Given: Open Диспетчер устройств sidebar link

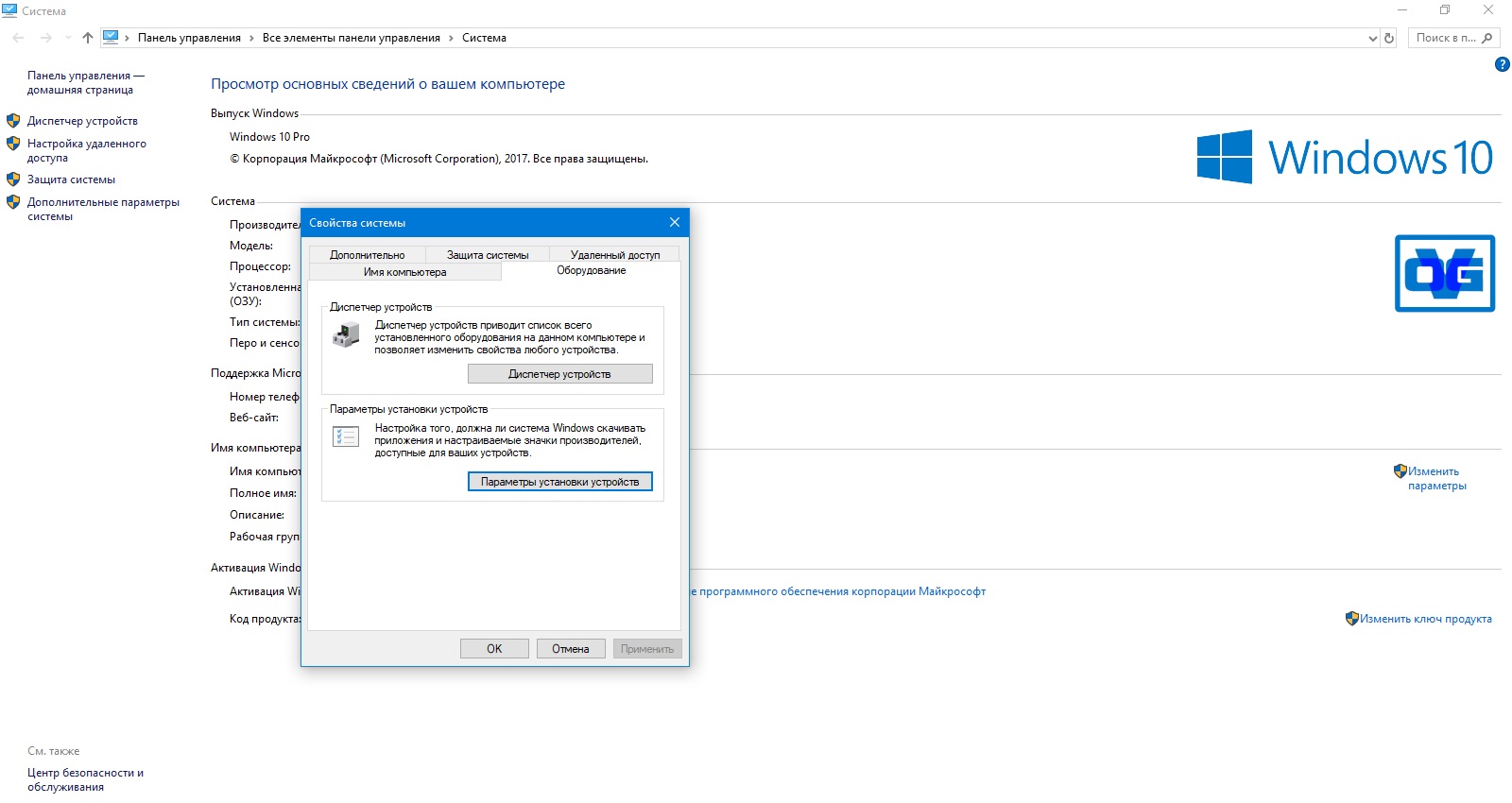Looking at the screenshot, I should point(82,121).
